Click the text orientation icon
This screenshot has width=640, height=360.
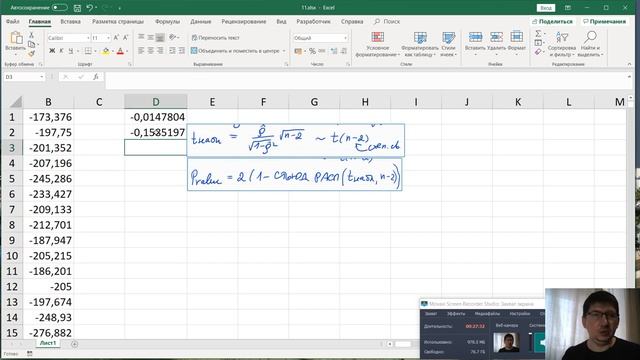173,38
